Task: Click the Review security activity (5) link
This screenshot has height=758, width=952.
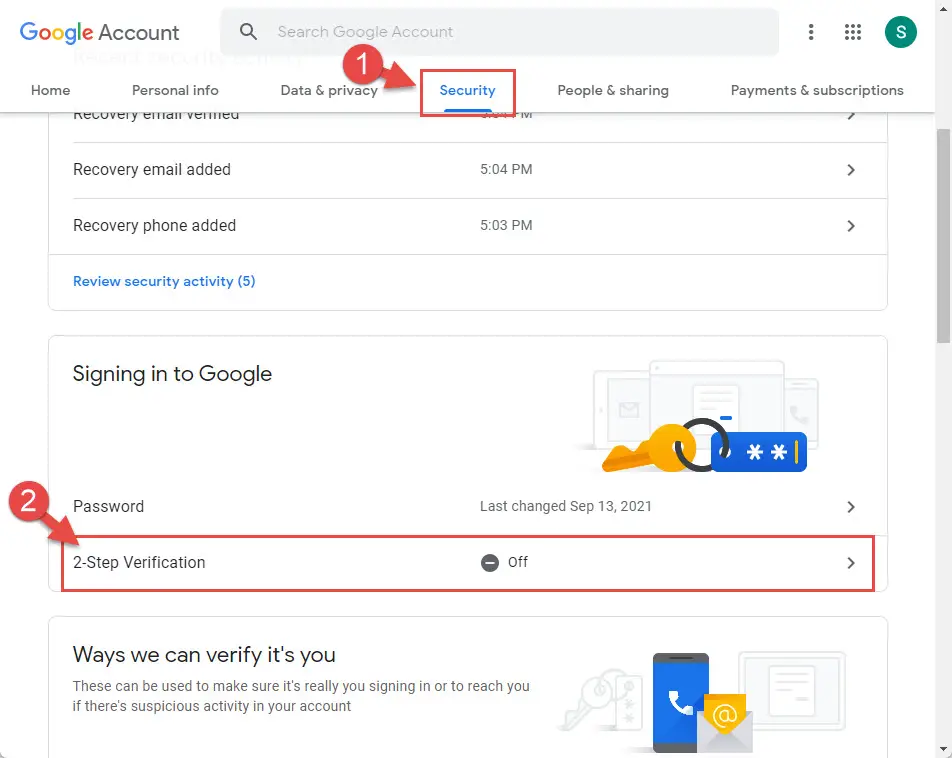Action: [x=164, y=281]
